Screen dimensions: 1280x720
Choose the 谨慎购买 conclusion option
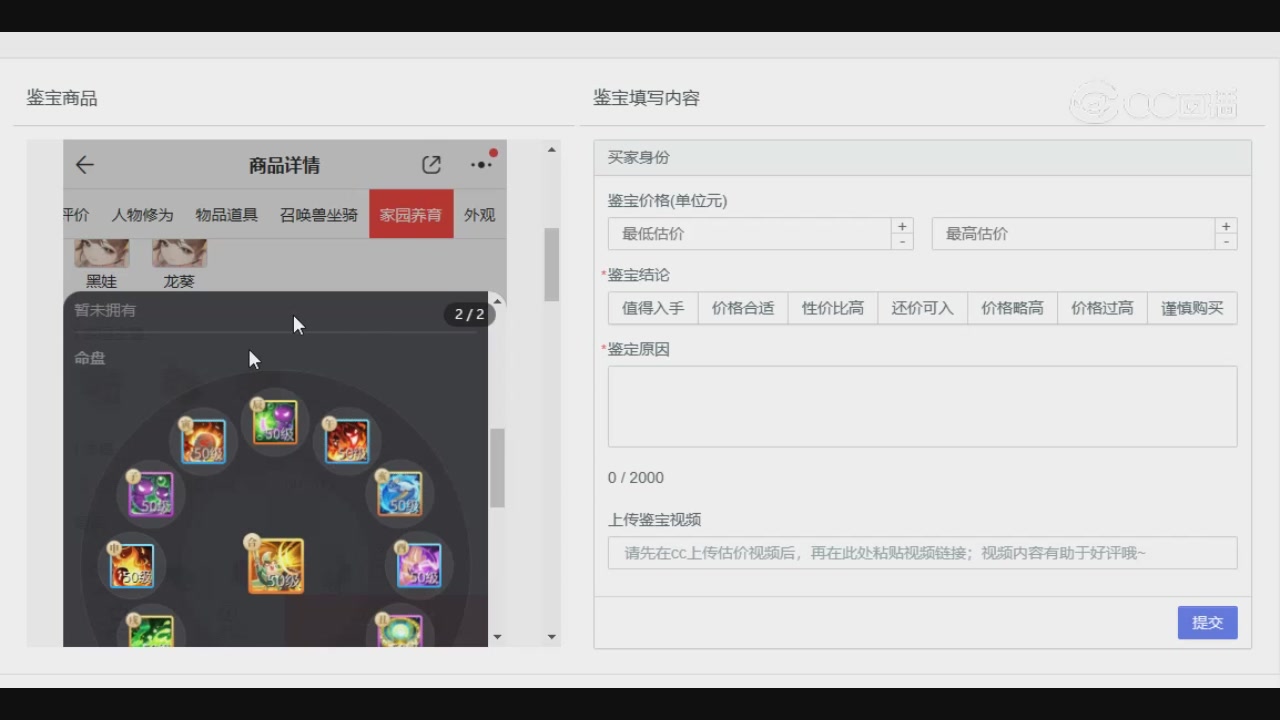pyautogui.click(x=1192, y=308)
